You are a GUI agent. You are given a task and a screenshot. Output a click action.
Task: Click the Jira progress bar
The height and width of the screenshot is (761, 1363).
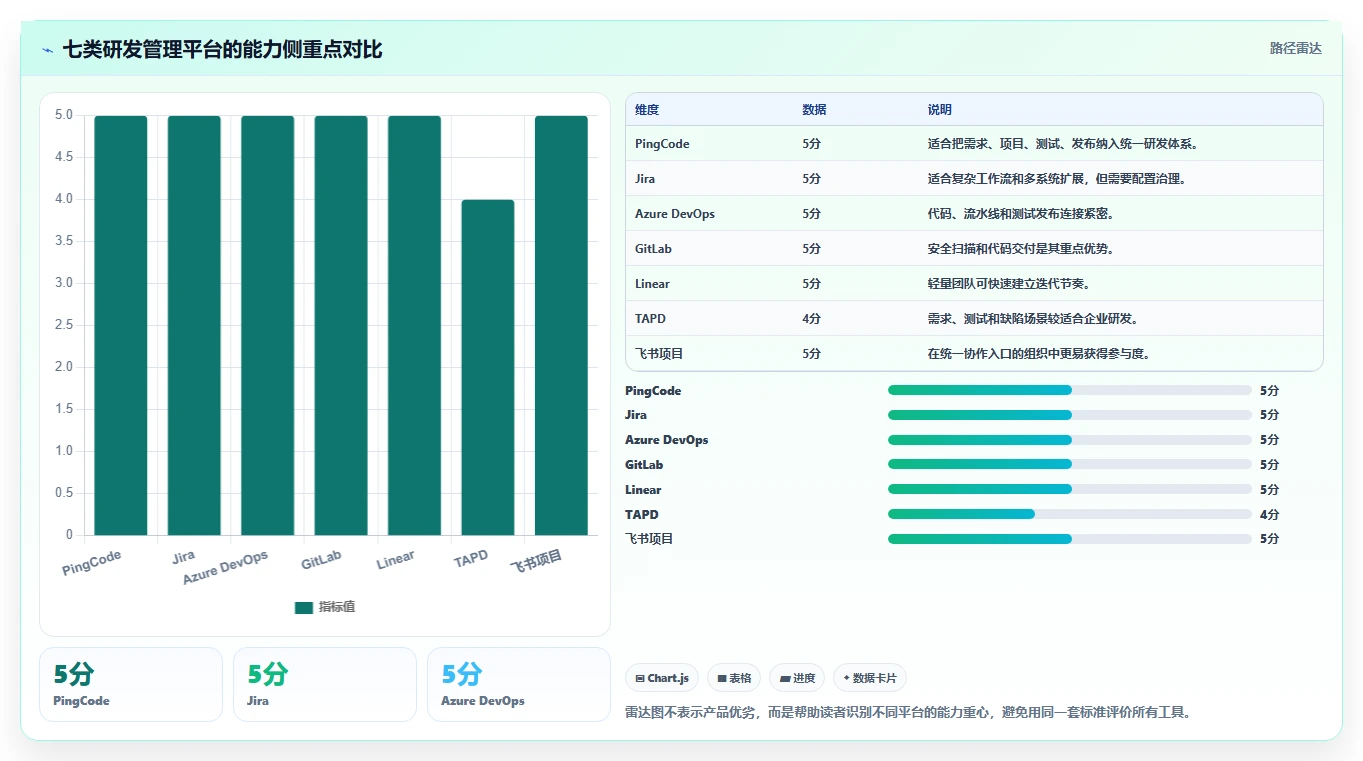[1070, 415]
